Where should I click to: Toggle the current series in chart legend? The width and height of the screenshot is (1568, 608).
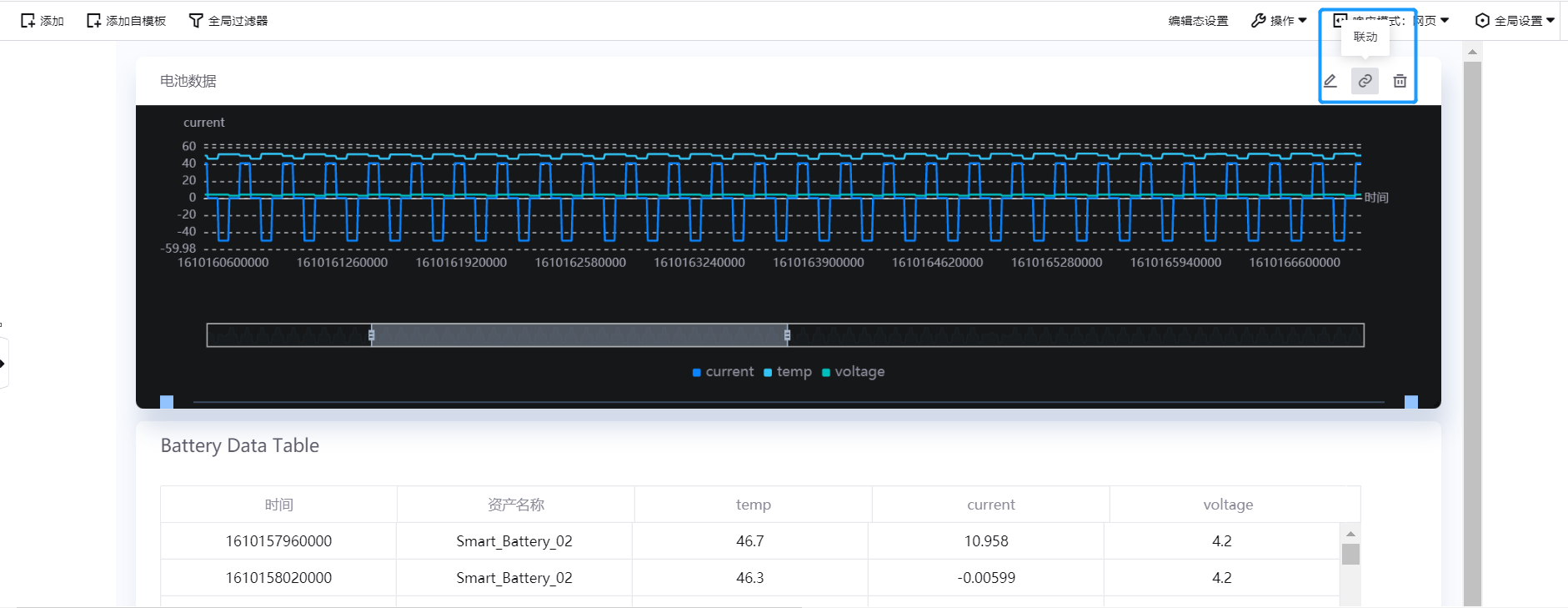click(x=723, y=372)
